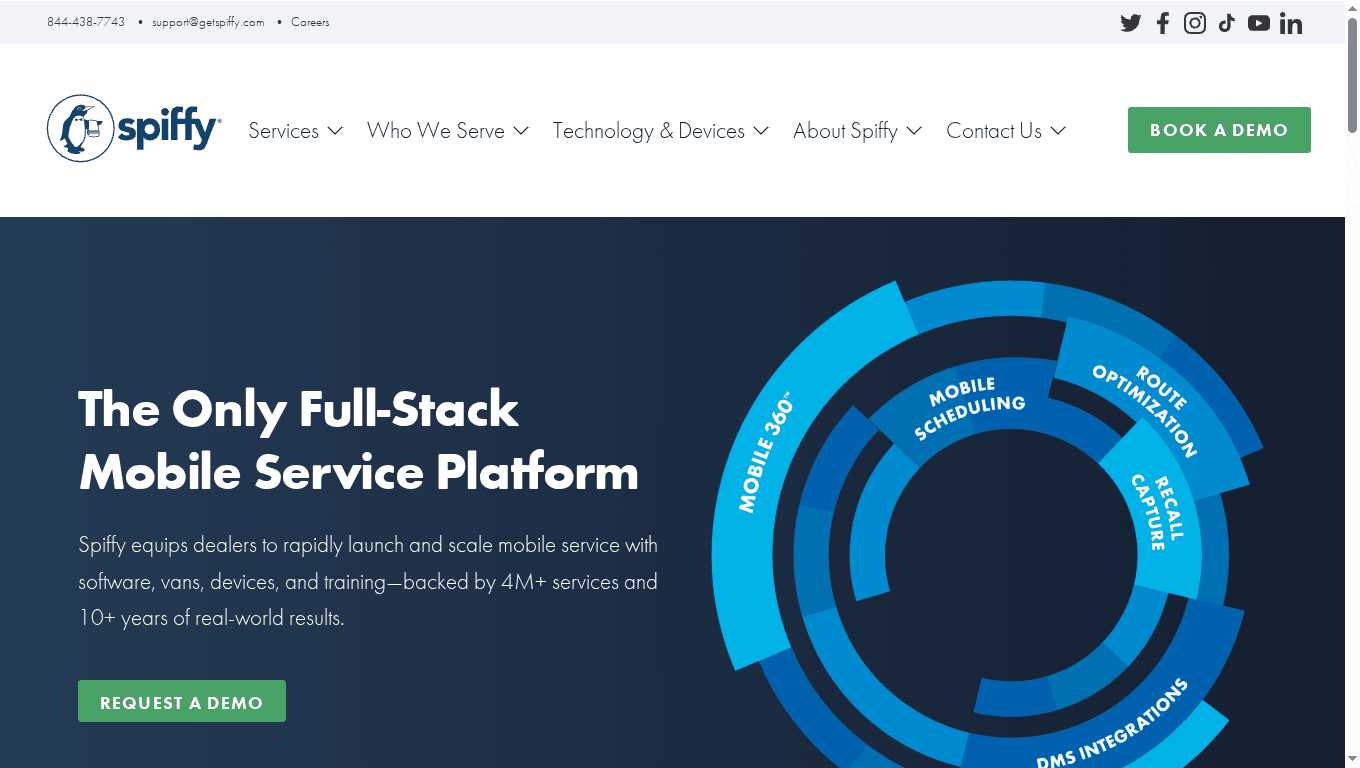The image size is (1360, 768).
Task: Visit Spiffy's Instagram profile
Action: point(1194,22)
